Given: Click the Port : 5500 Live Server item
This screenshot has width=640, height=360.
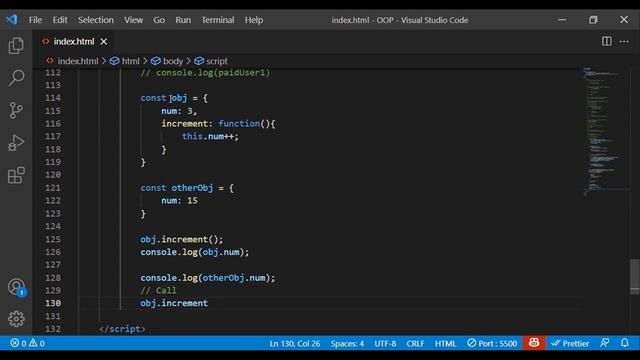Looking at the screenshot, I should (492, 343).
